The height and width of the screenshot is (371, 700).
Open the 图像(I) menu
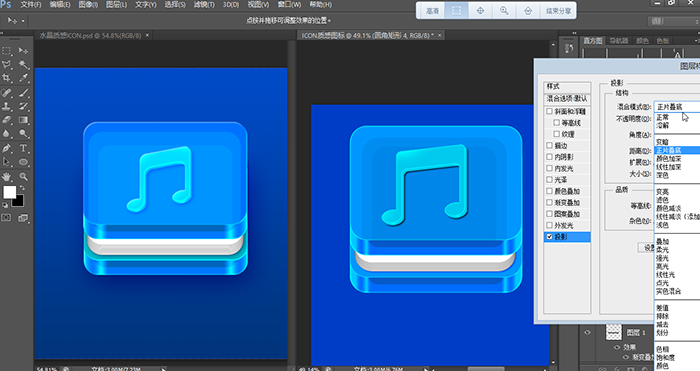[x=88, y=4]
